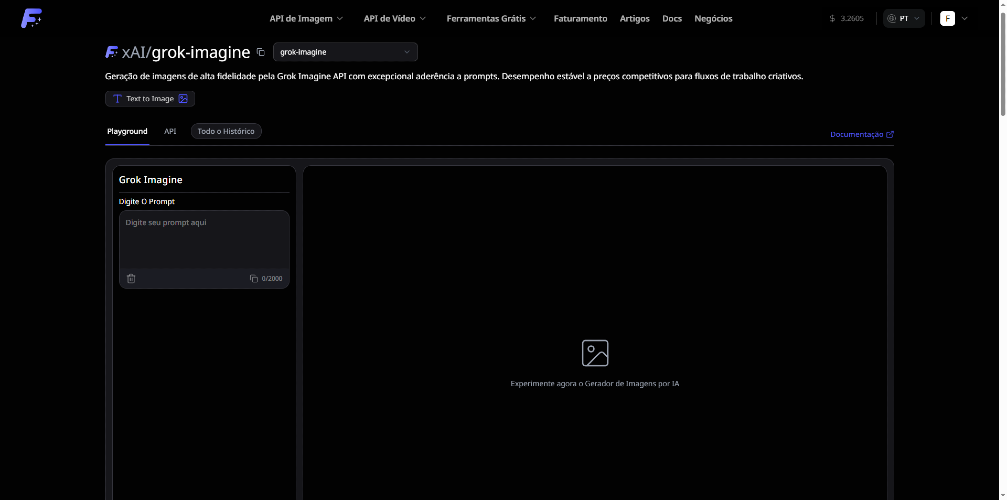Click the prompt text area
Image resolution: width=1007 pixels, height=500 pixels.
point(204,240)
